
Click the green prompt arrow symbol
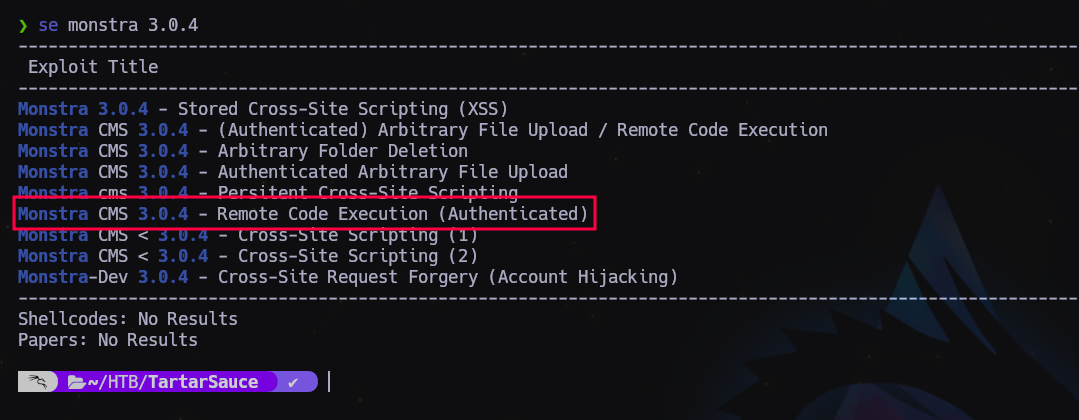point(23,25)
